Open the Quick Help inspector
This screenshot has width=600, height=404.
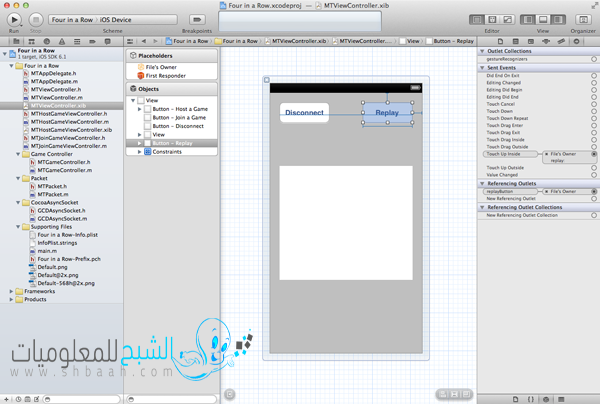[x=516, y=41]
